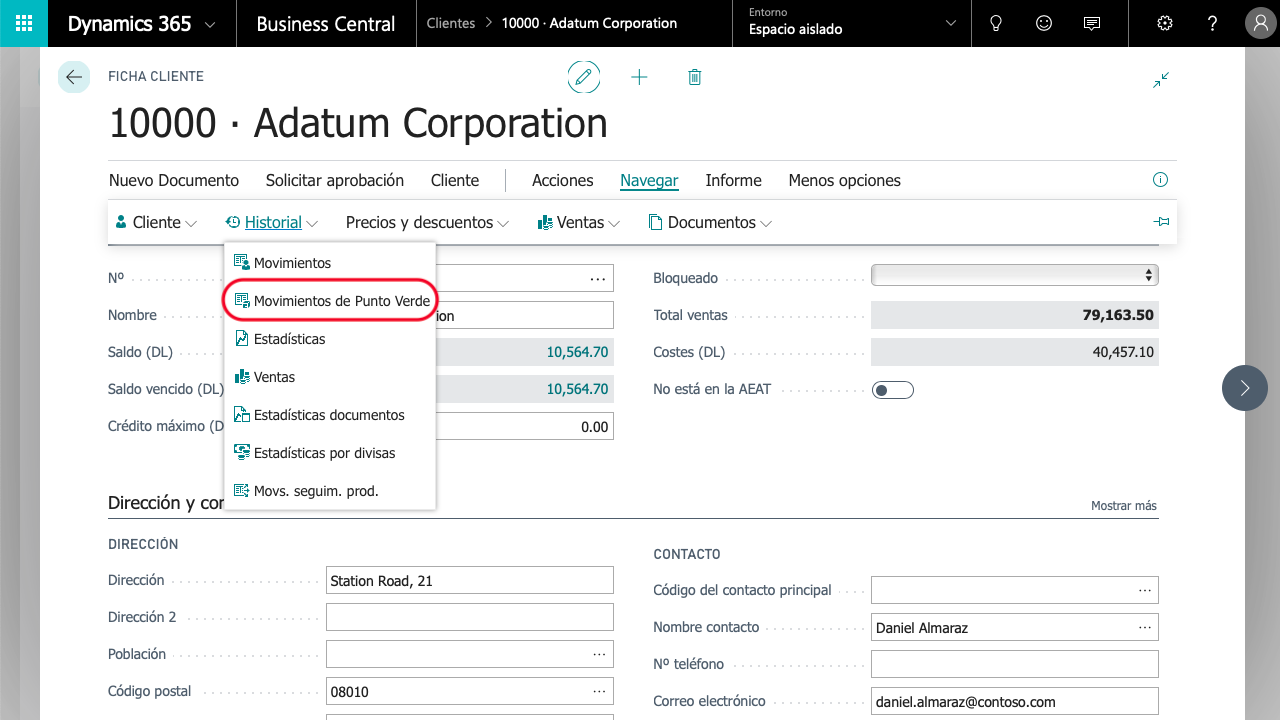Create new record with plus icon
The width and height of the screenshot is (1280, 720).
click(639, 77)
